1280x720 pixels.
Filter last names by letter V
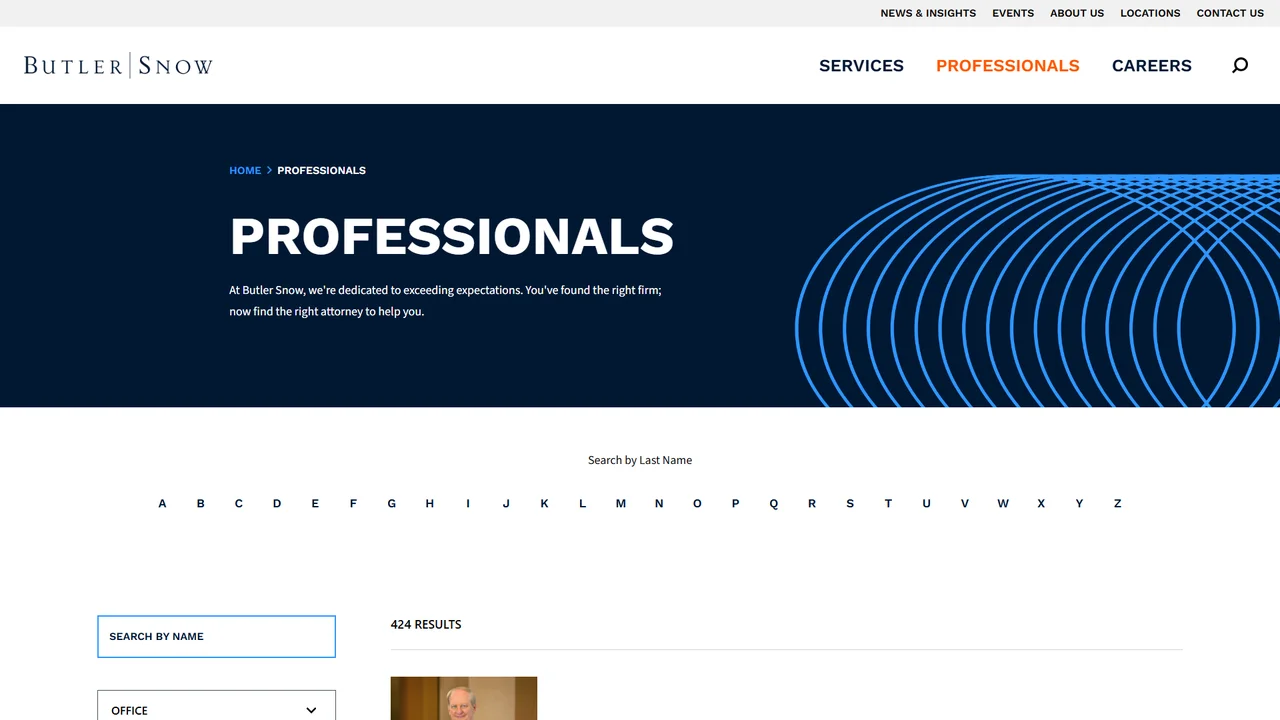(x=965, y=503)
